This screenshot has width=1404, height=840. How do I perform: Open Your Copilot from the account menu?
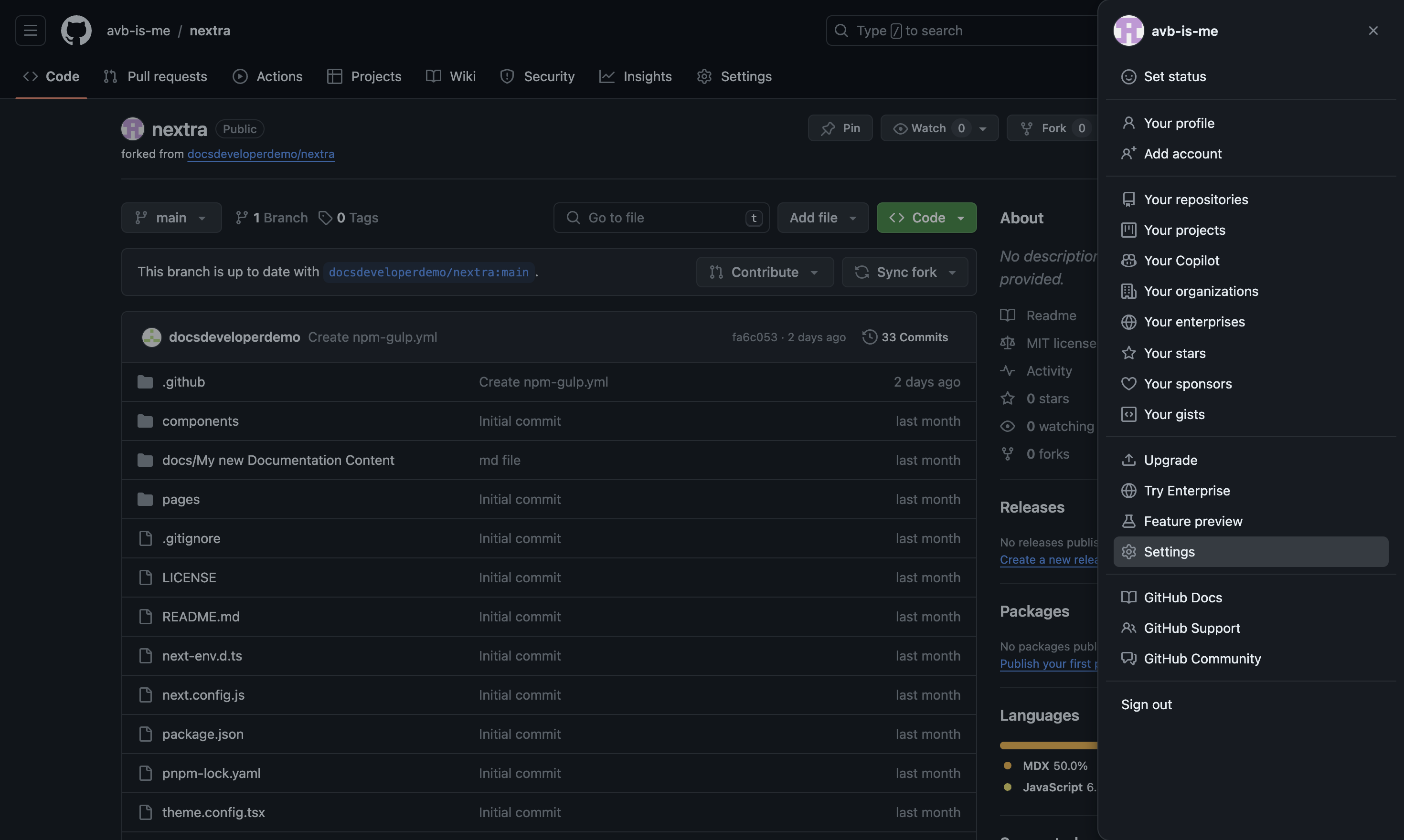[1182, 261]
